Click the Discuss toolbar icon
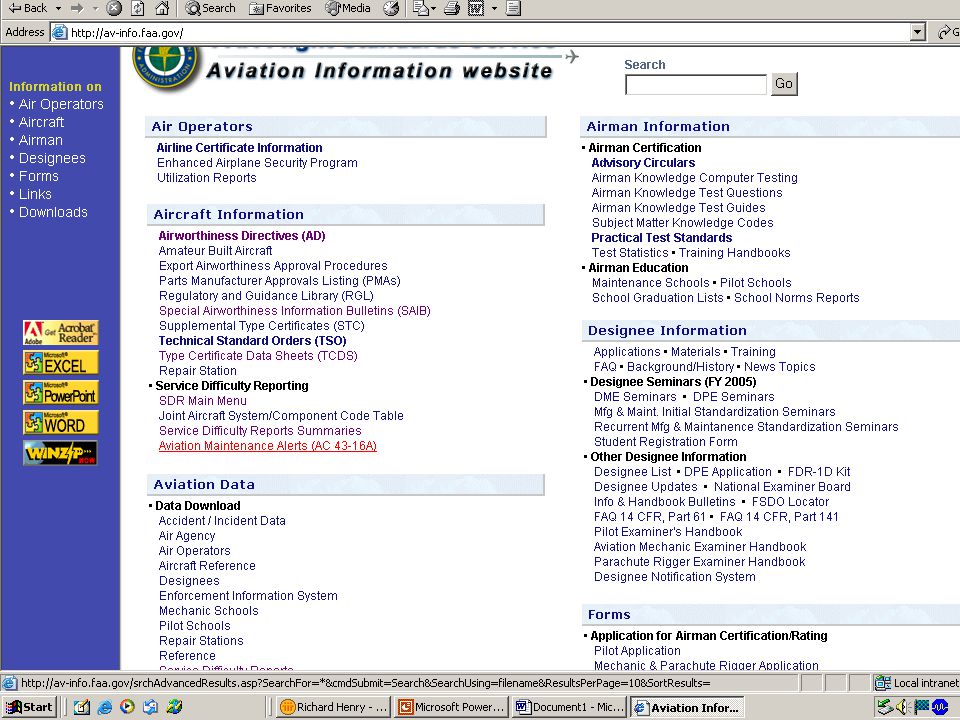The width and height of the screenshot is (960, 720). point(514,8)
